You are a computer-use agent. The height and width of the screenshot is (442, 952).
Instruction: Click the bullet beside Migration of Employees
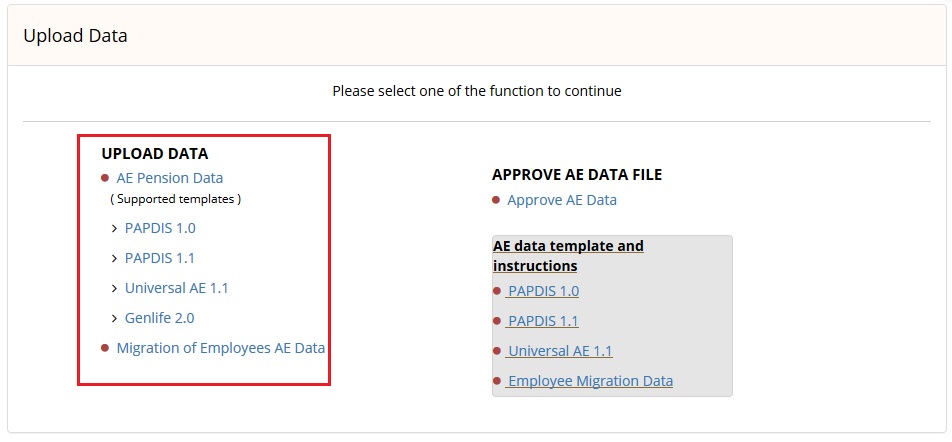(104, 348)
